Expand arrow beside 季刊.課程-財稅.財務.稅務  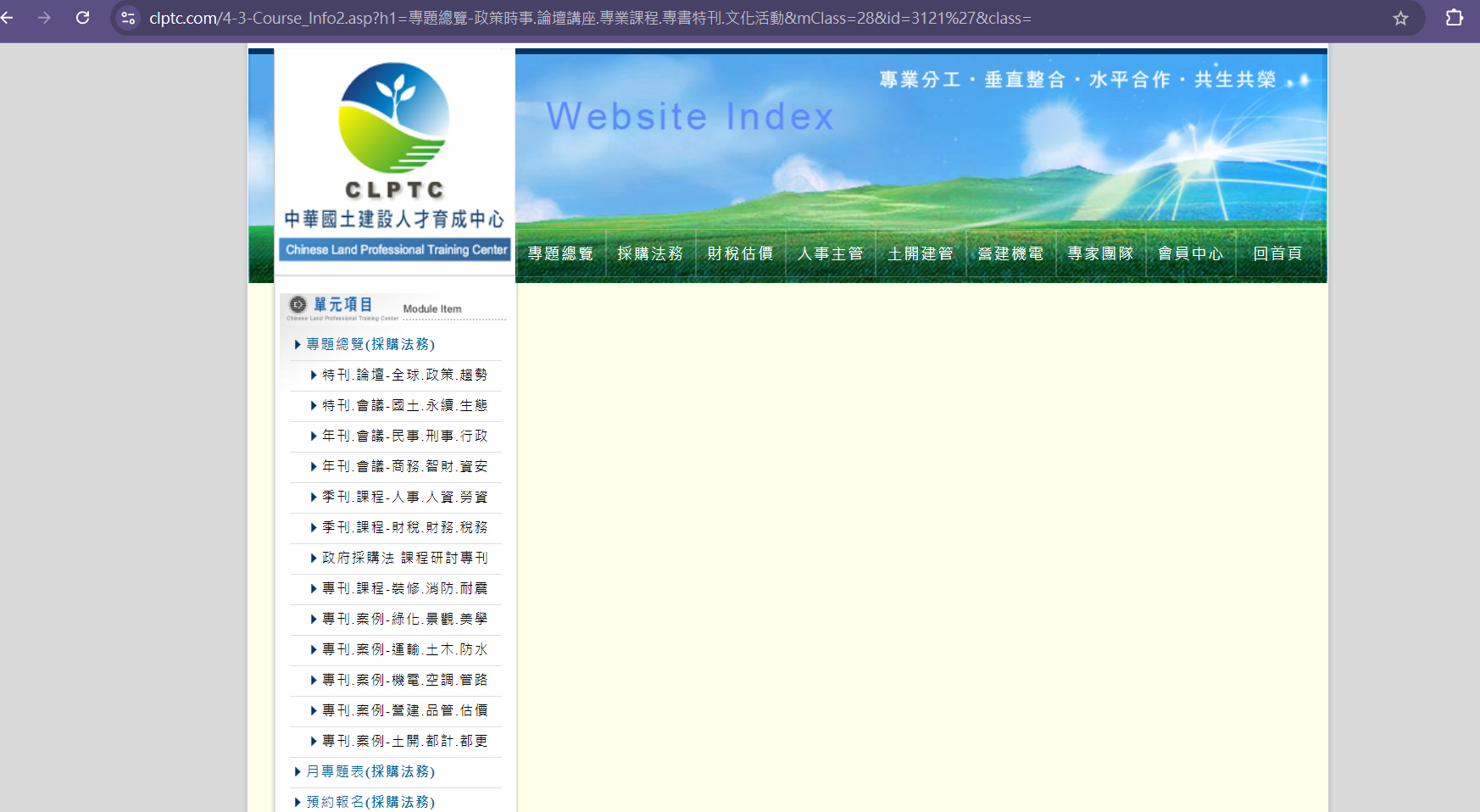[x=314, y=527]
